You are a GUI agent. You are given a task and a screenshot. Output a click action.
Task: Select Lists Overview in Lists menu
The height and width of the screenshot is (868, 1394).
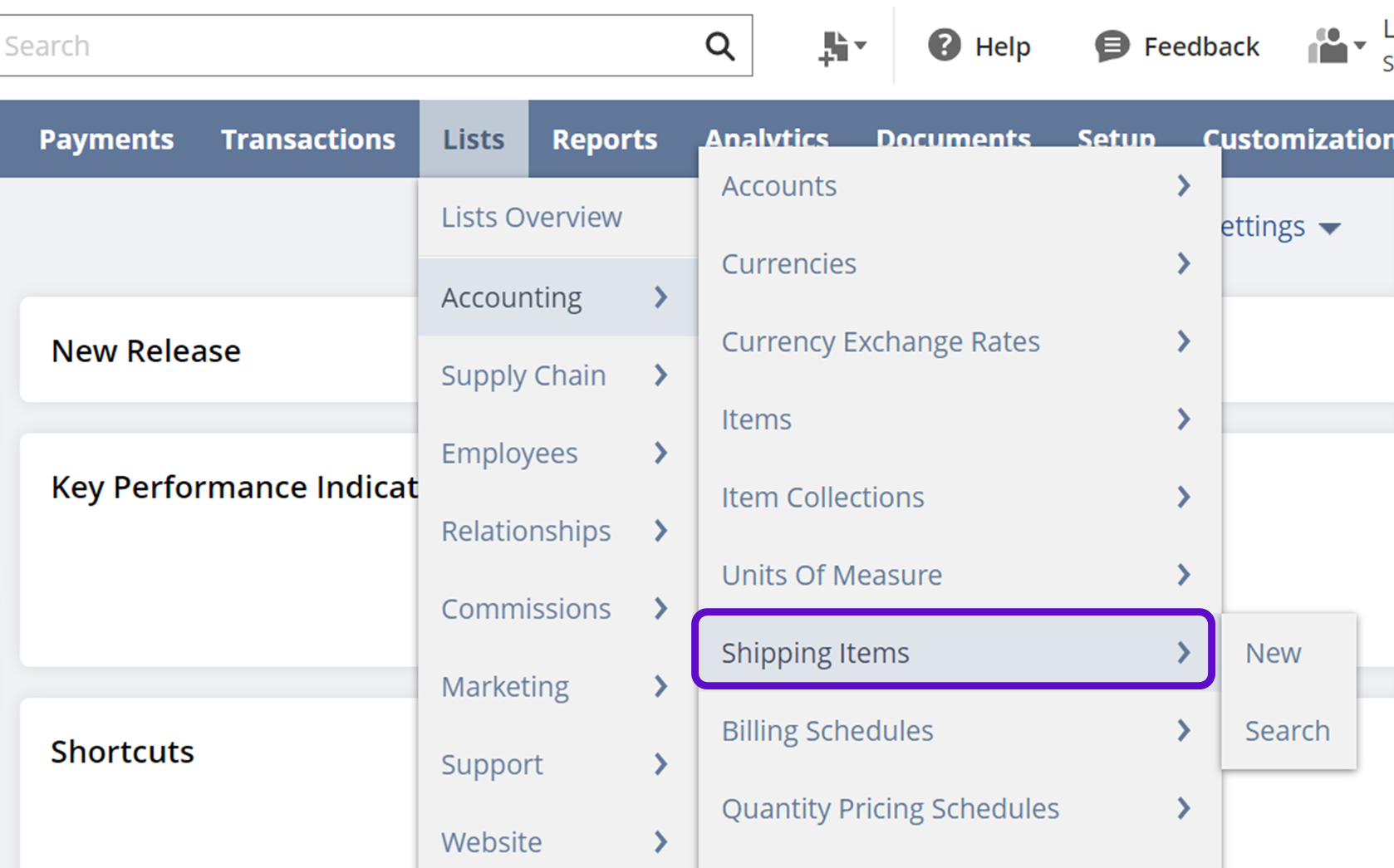532,218
